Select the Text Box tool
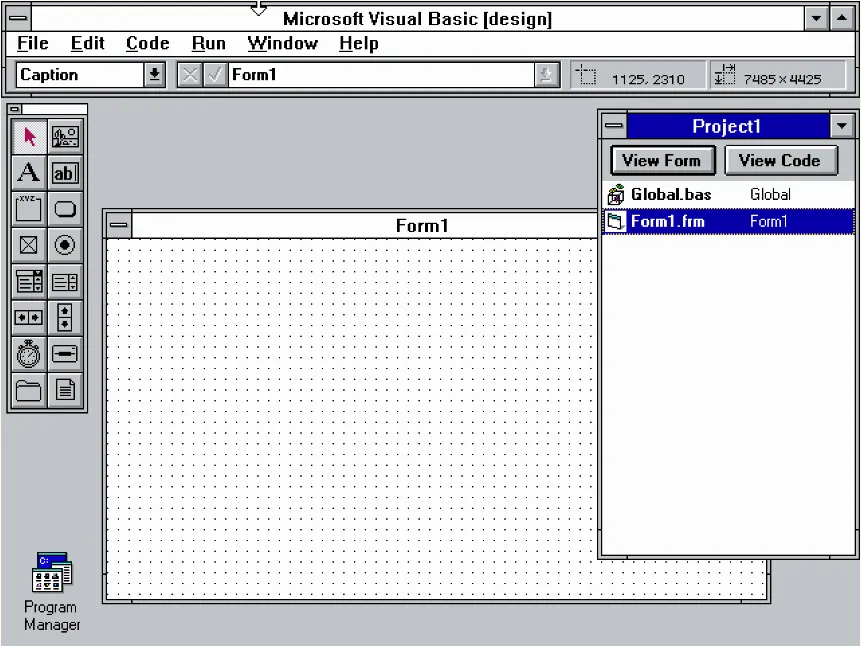This screenshot has height=646, width=861. 65,173
